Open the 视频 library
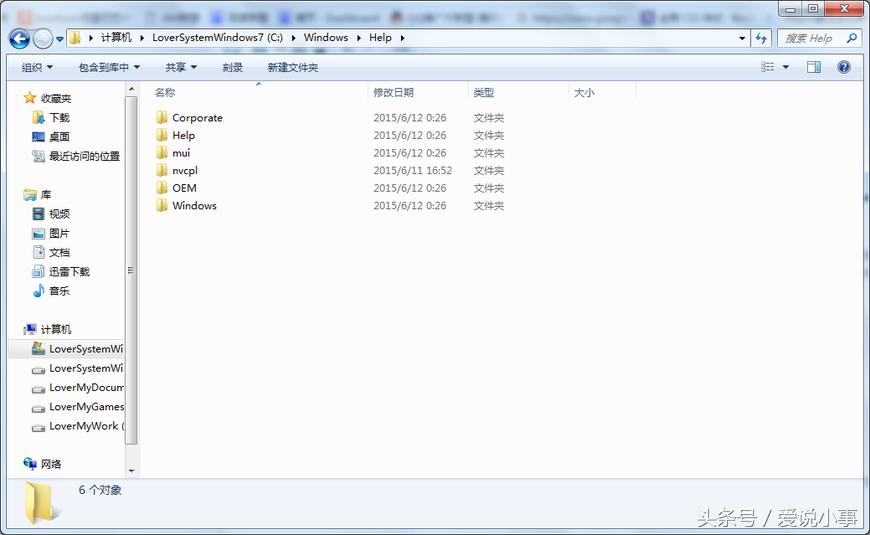Image resolution: width=870 pixels, height=535 pixels. pyautogui.click(x=59, y=214)
